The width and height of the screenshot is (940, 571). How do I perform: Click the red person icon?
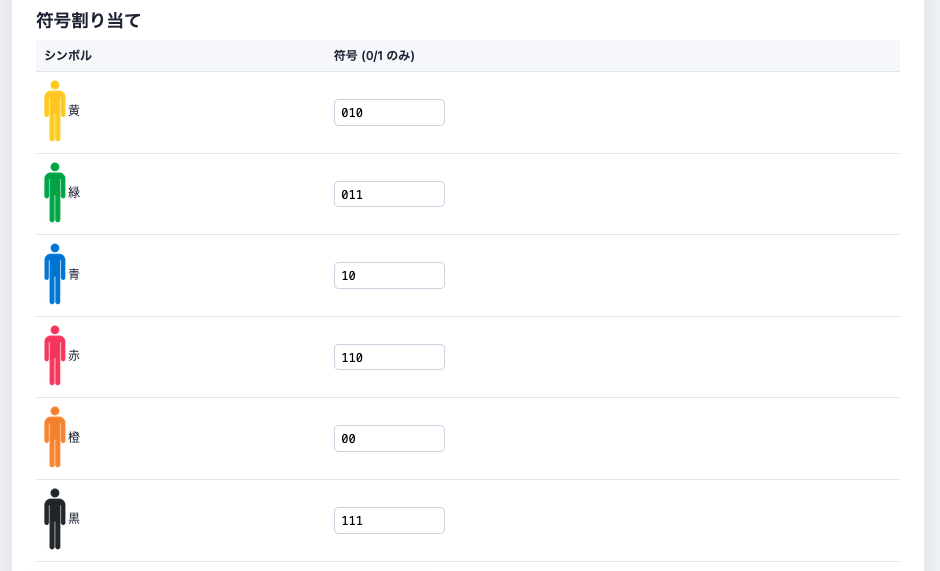coord(55,356)
